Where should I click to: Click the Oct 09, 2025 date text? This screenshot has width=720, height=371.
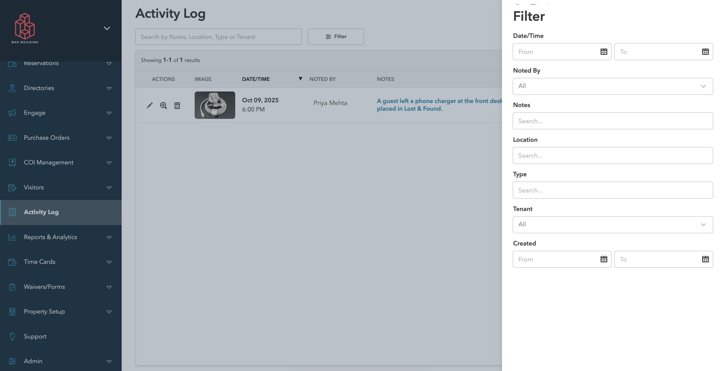tap(260, 100)
